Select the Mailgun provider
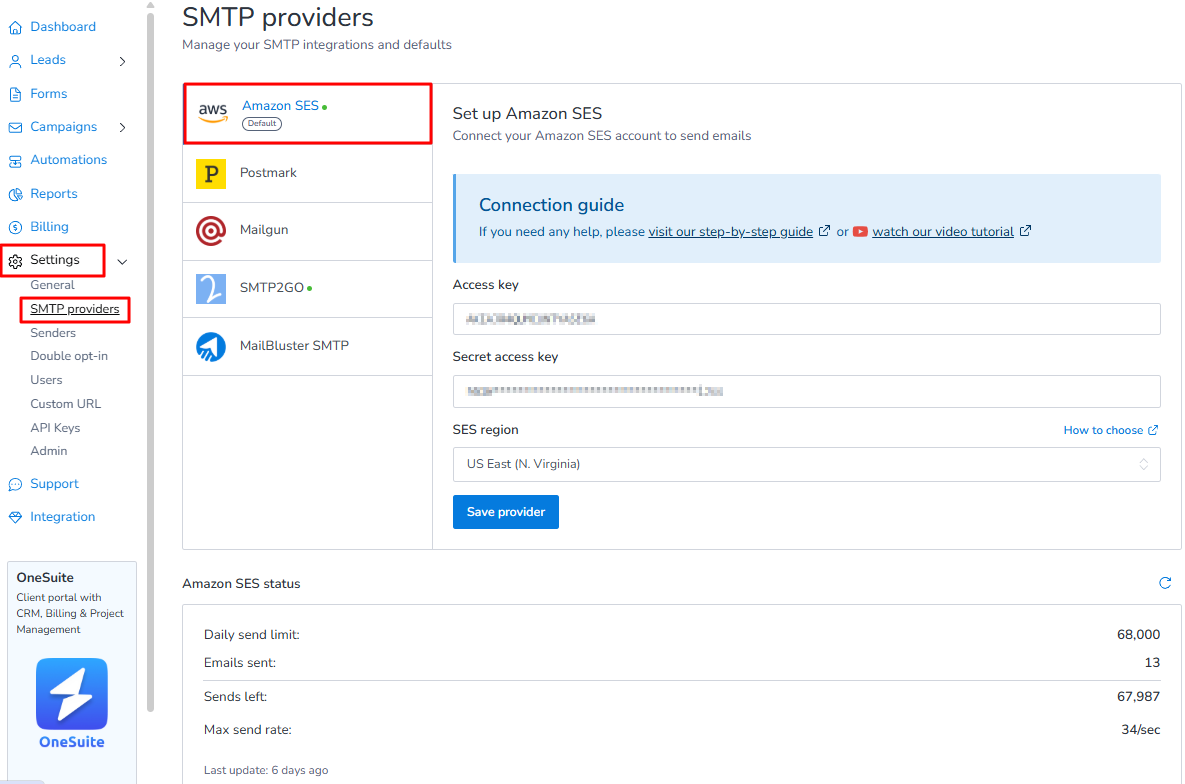Image resolution: width=1185 pixels, height=784 pixels. [308, 231]
